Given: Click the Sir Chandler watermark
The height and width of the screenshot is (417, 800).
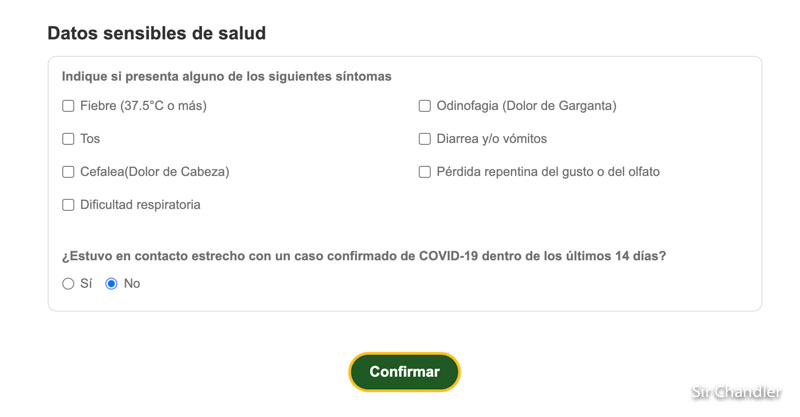Looking at the screenshot, I should [738, 392].
